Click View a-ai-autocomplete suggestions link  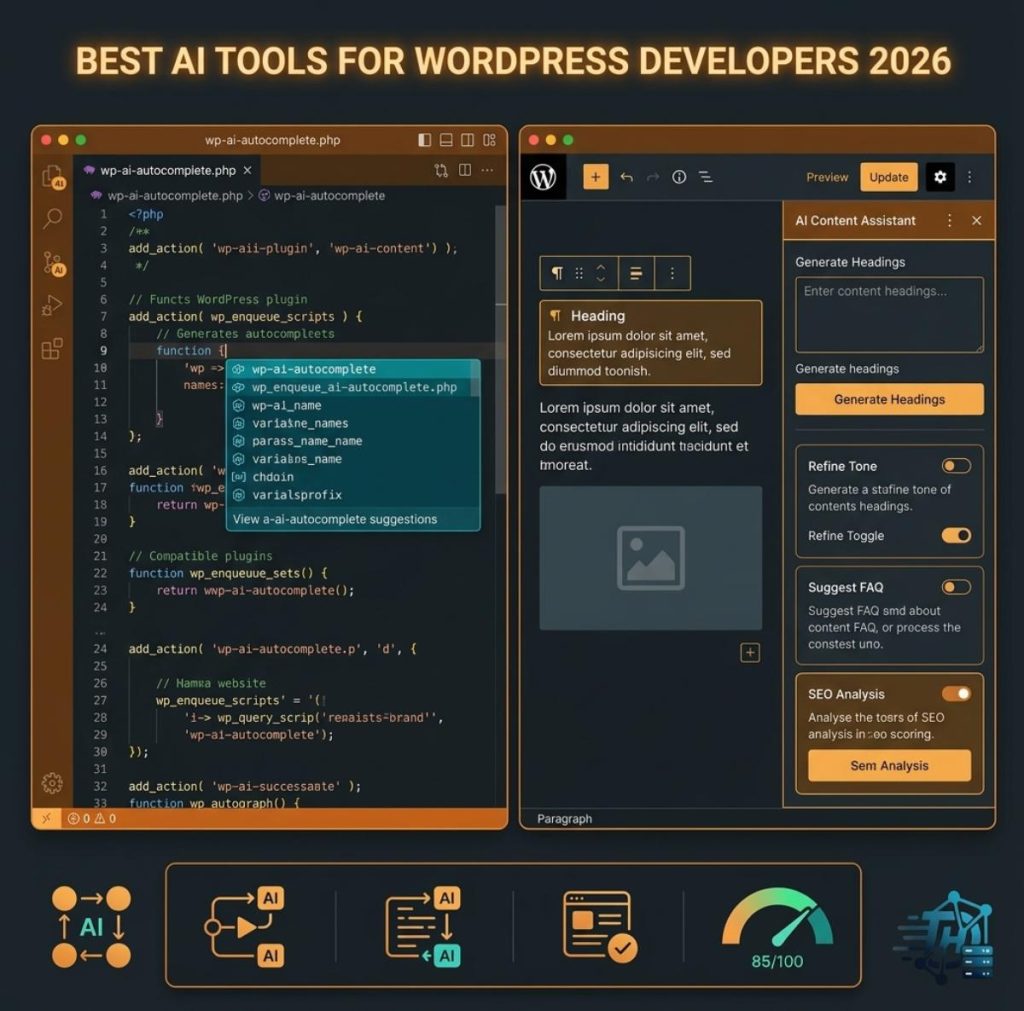click(x=335, y=519)
